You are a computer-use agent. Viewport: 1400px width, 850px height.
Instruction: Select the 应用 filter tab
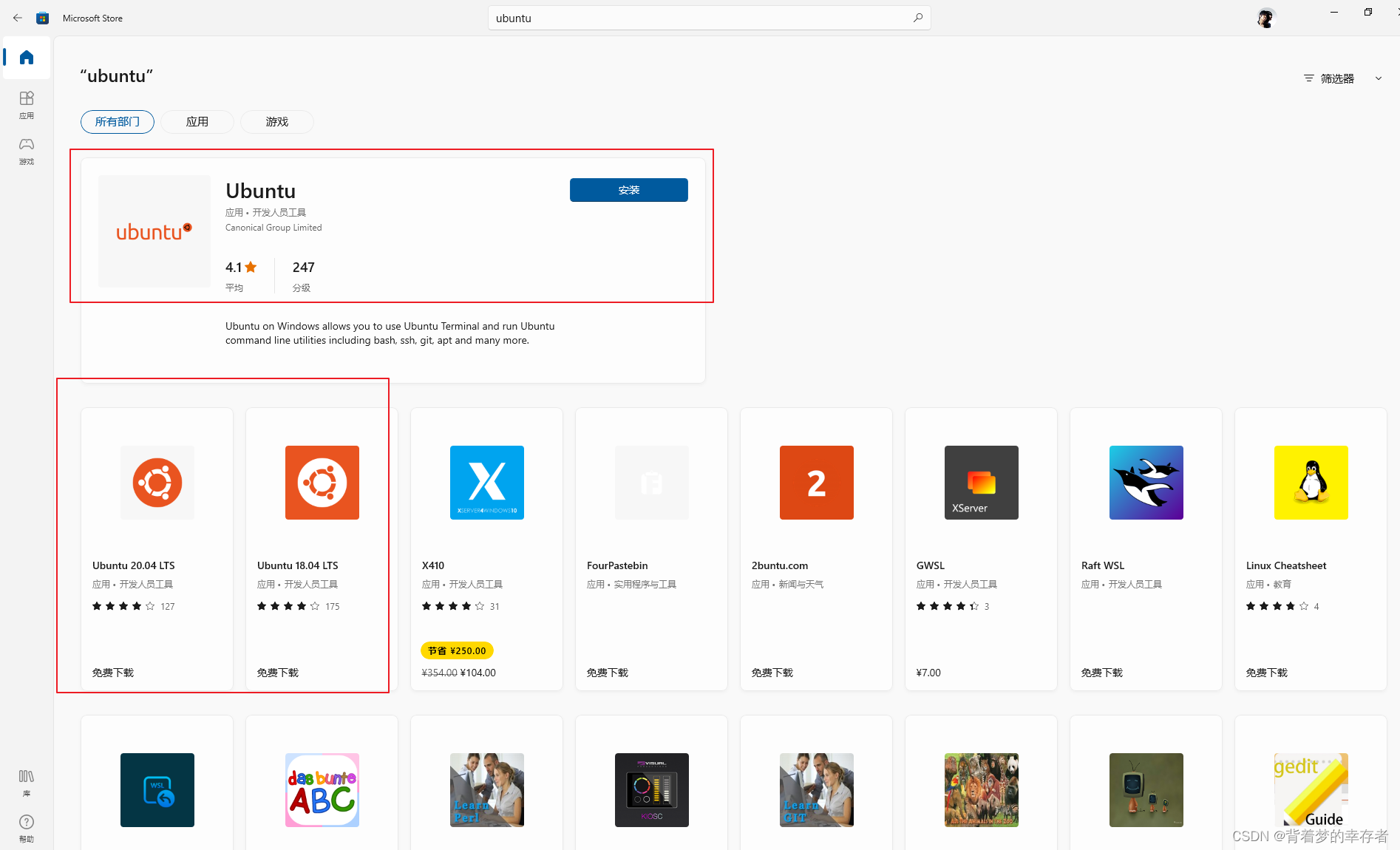point(197,122)
